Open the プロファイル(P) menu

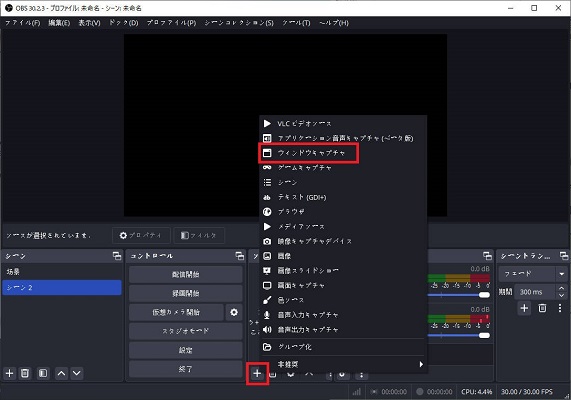click(171, 23)
